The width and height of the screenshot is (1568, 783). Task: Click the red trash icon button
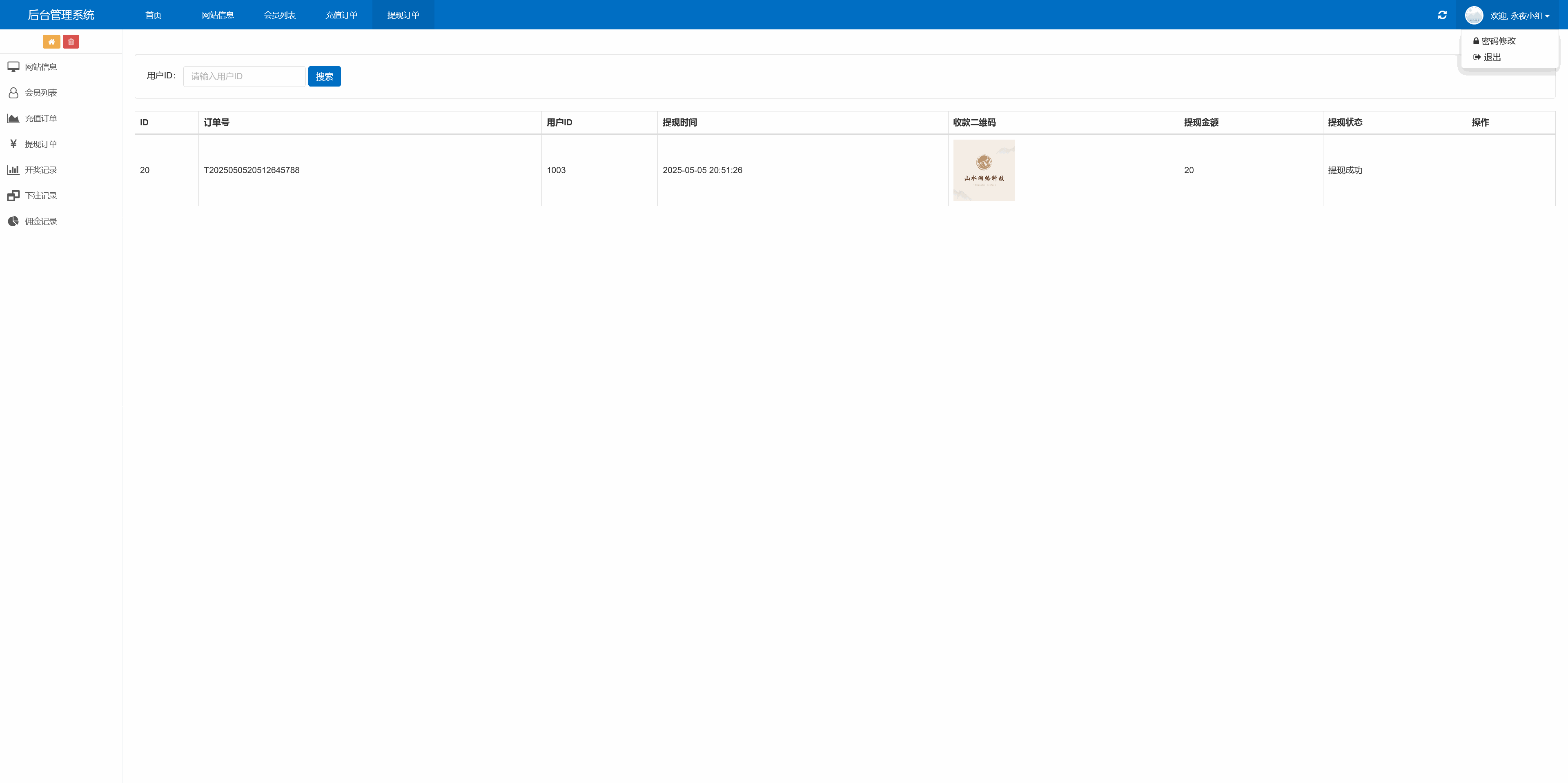click(x=71, y=42)
